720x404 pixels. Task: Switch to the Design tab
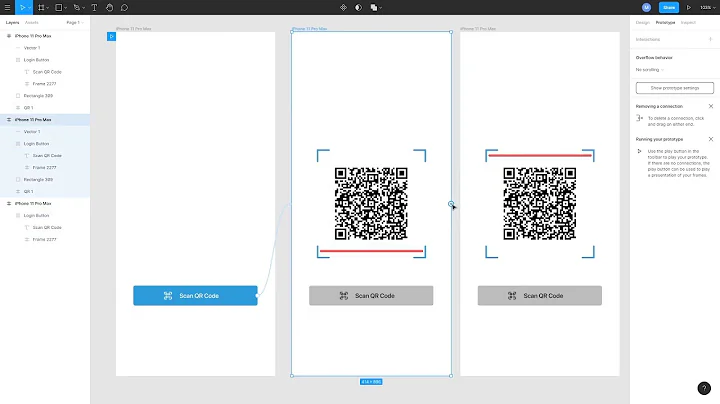coord(642,22)
